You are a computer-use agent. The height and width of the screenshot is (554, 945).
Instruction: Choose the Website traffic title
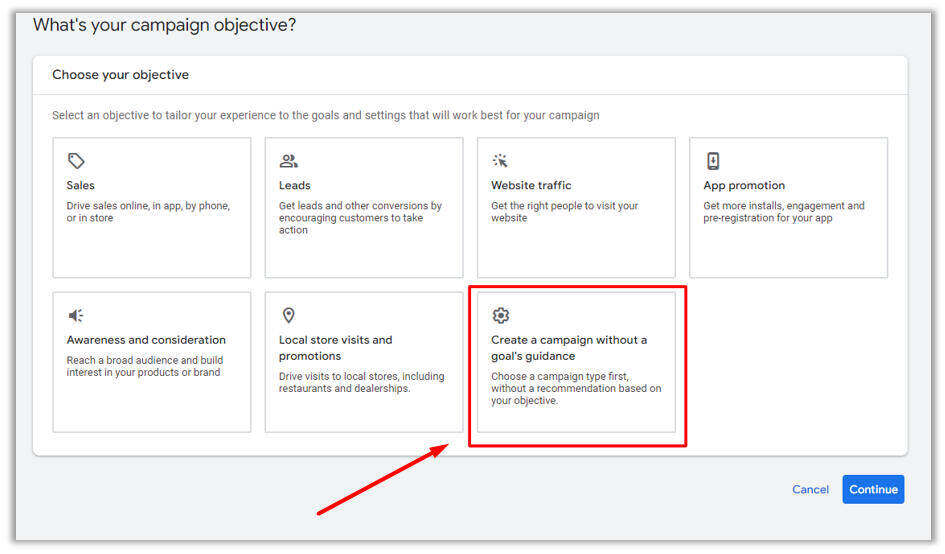pos(531,185)
